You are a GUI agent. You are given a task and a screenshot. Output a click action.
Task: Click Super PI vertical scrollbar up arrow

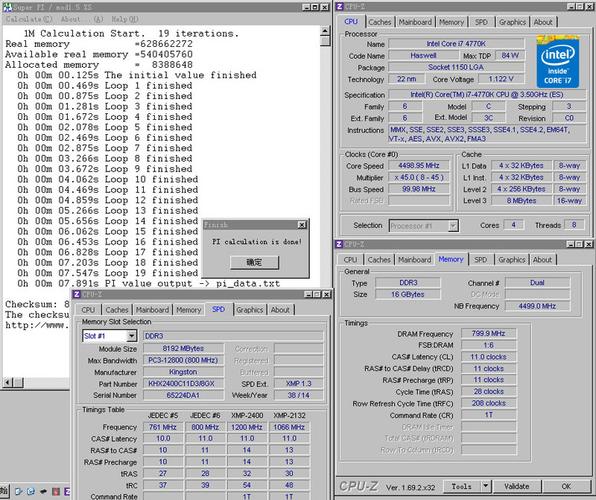(325, 31)
